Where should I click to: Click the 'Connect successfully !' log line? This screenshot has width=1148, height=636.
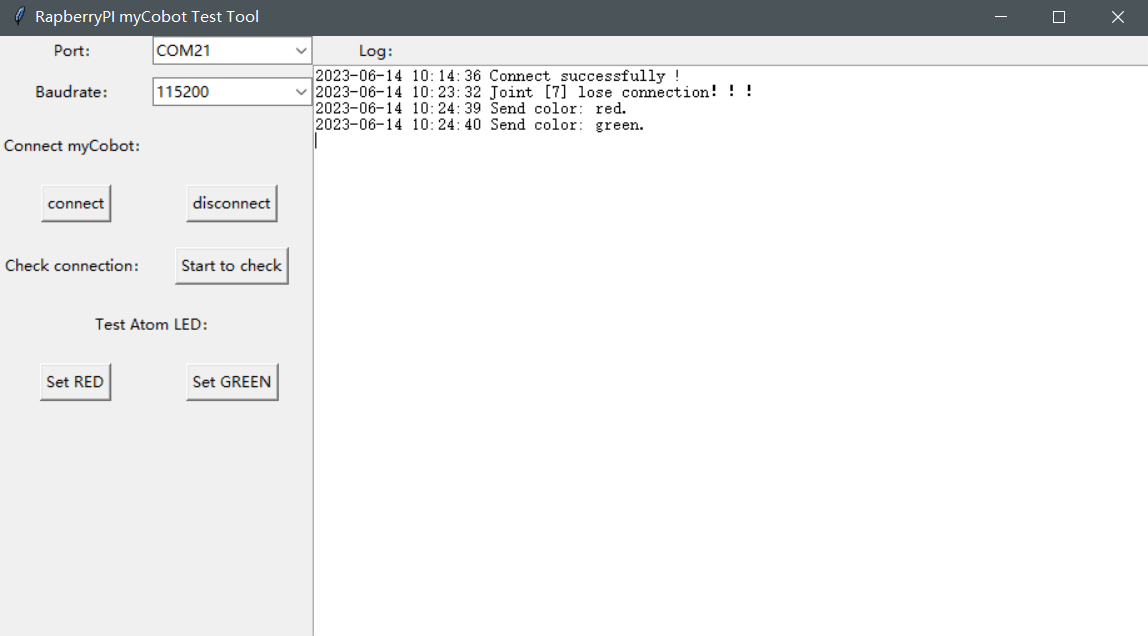click(498, 76)
